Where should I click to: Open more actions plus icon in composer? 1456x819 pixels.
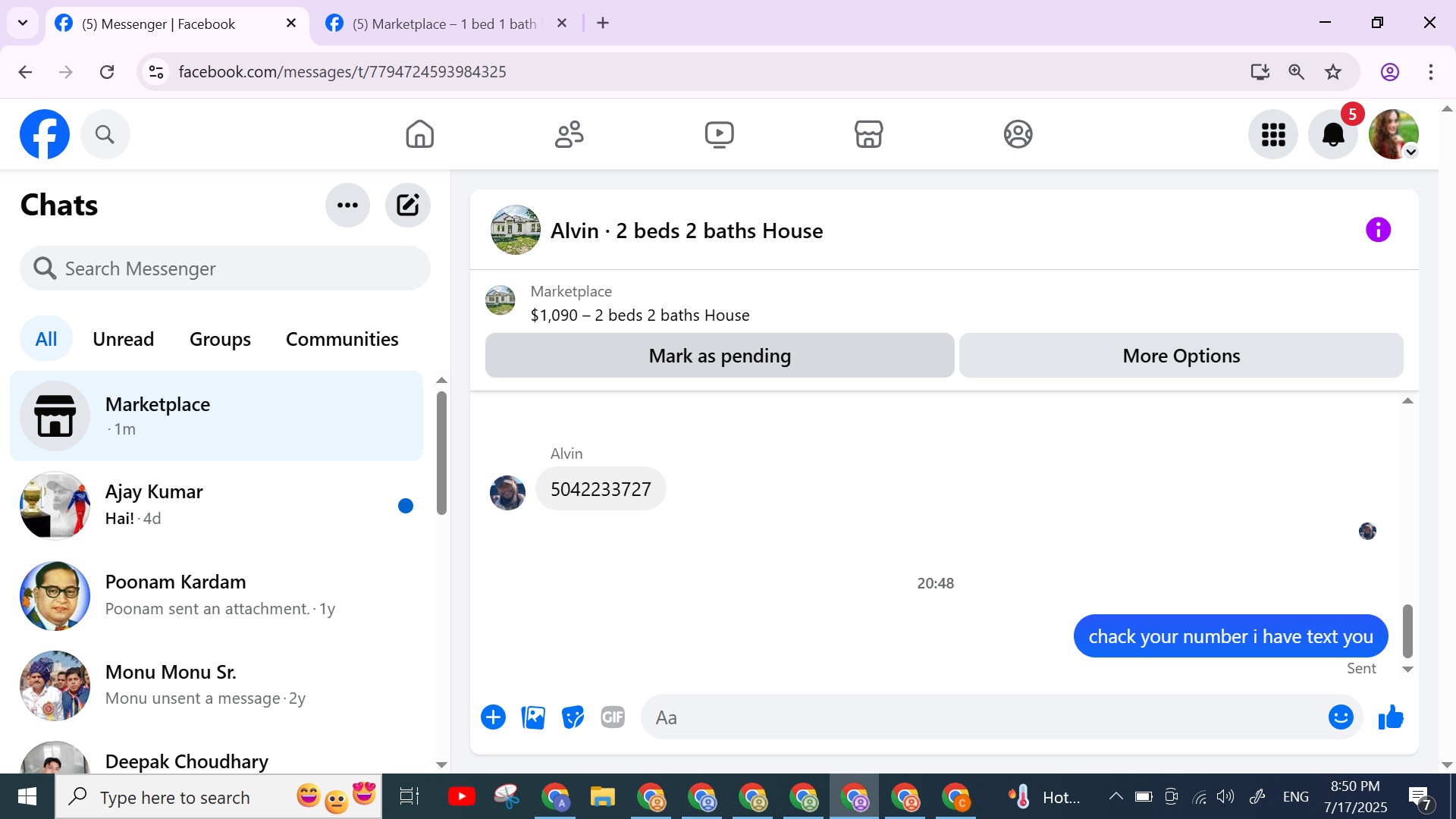click(493, 717)
